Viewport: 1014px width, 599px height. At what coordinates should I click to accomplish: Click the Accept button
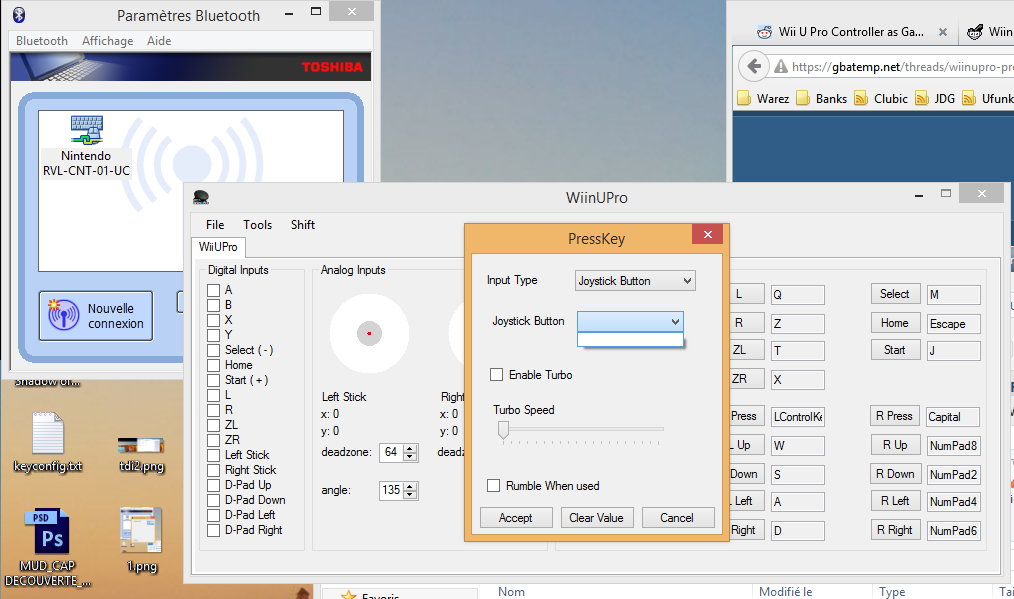tap(516, 517)
